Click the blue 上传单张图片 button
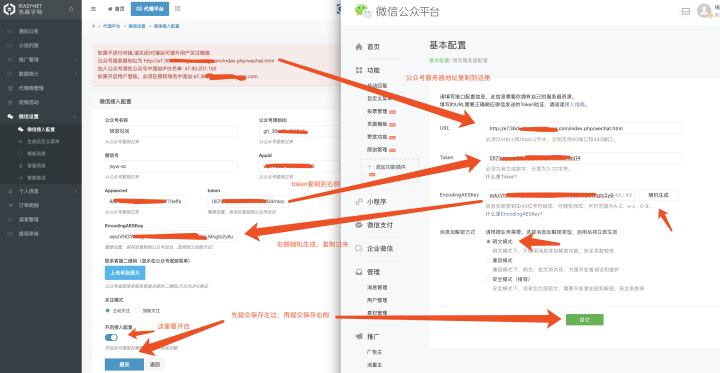This screenshot has width=720, height=373. pyautogui.click(x=125, y=272)
